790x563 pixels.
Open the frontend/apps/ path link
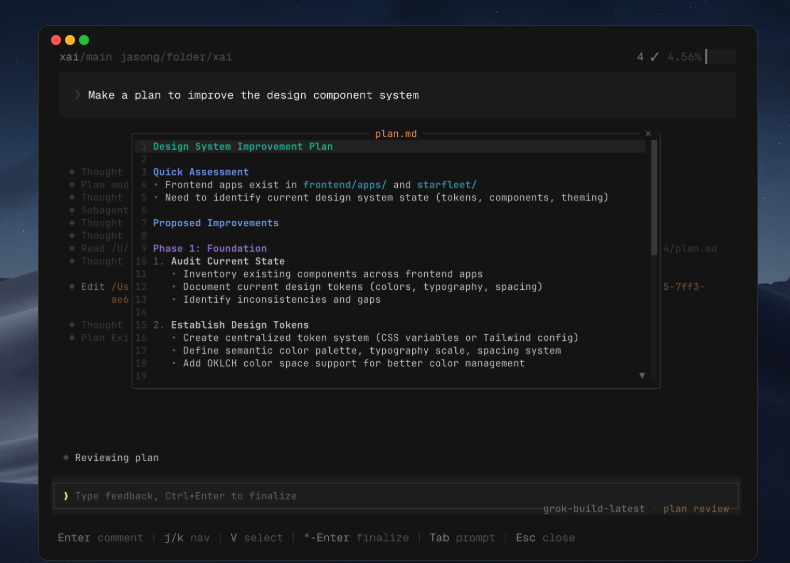tap(345, 184)
